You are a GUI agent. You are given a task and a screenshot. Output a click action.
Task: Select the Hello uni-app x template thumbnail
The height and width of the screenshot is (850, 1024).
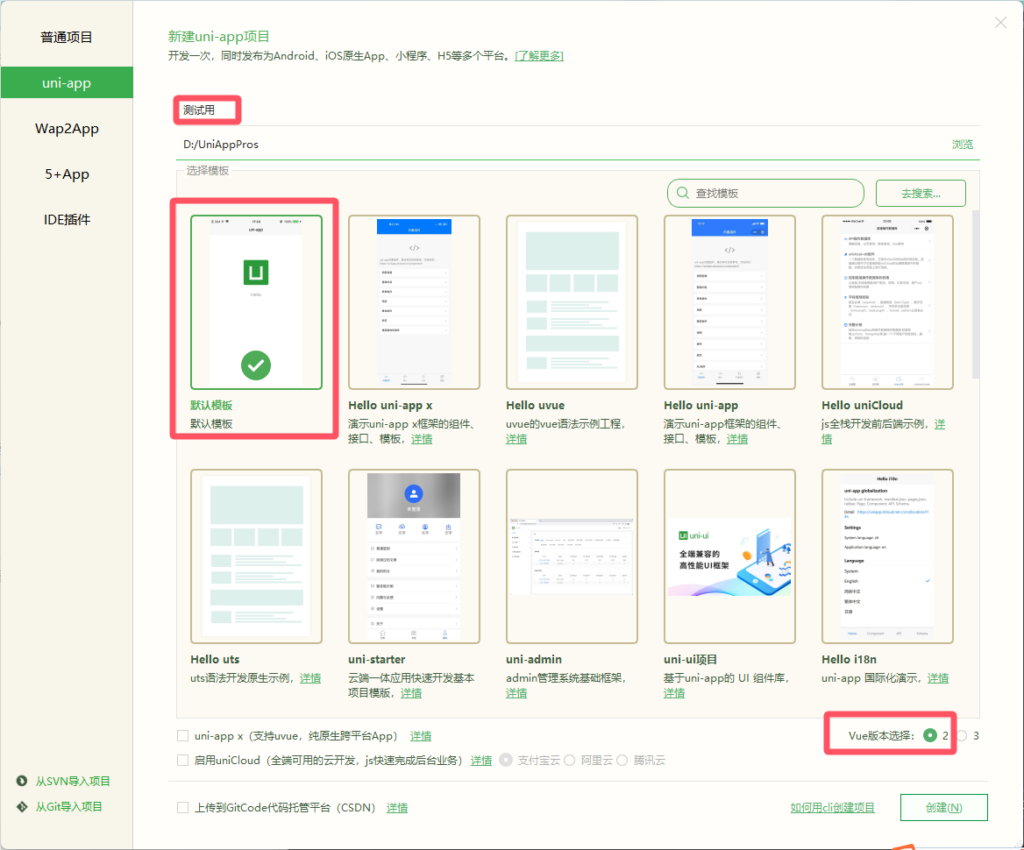414,302
